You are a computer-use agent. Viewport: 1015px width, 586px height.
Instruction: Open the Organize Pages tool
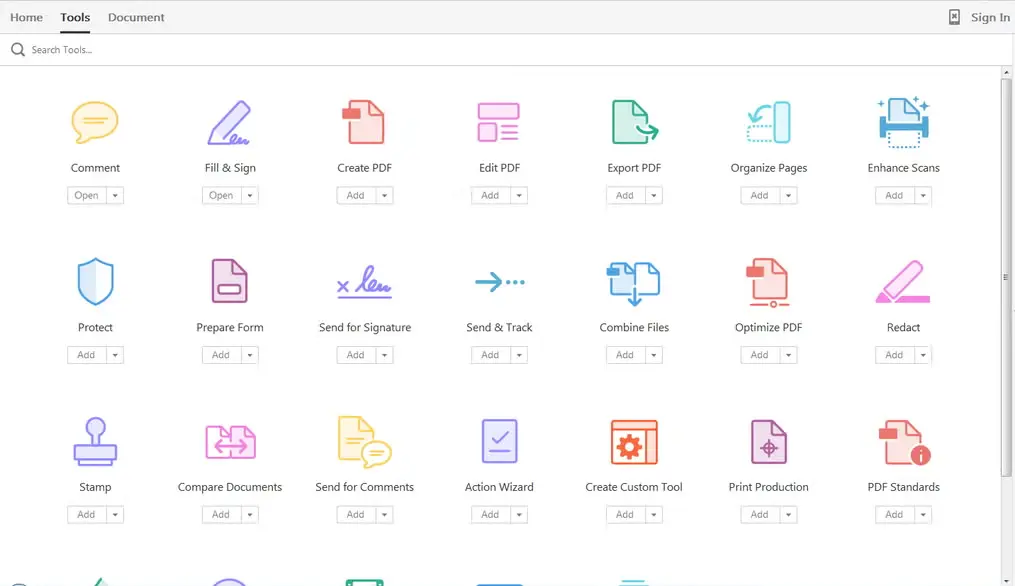768,122
